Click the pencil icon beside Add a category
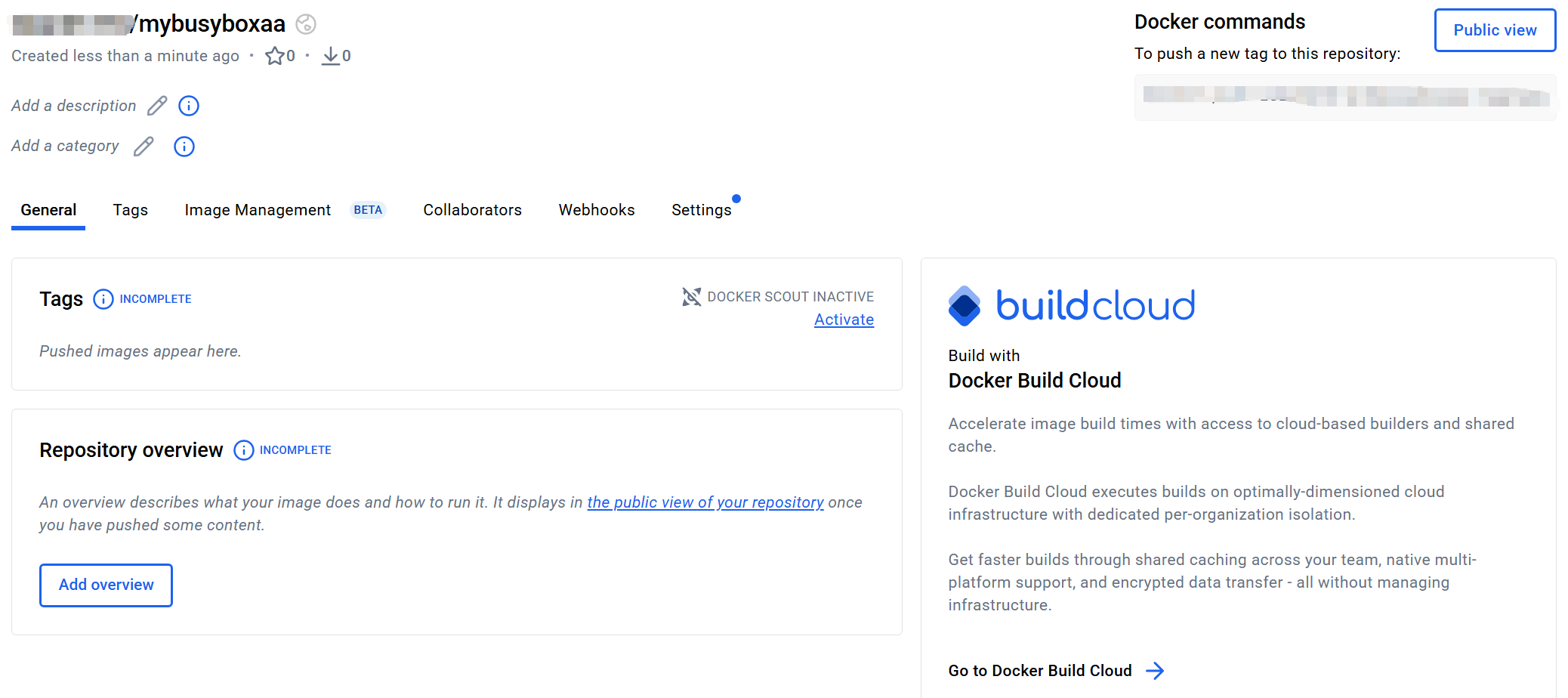Screen dimensions: 1568x698 [x=144, y=147]
